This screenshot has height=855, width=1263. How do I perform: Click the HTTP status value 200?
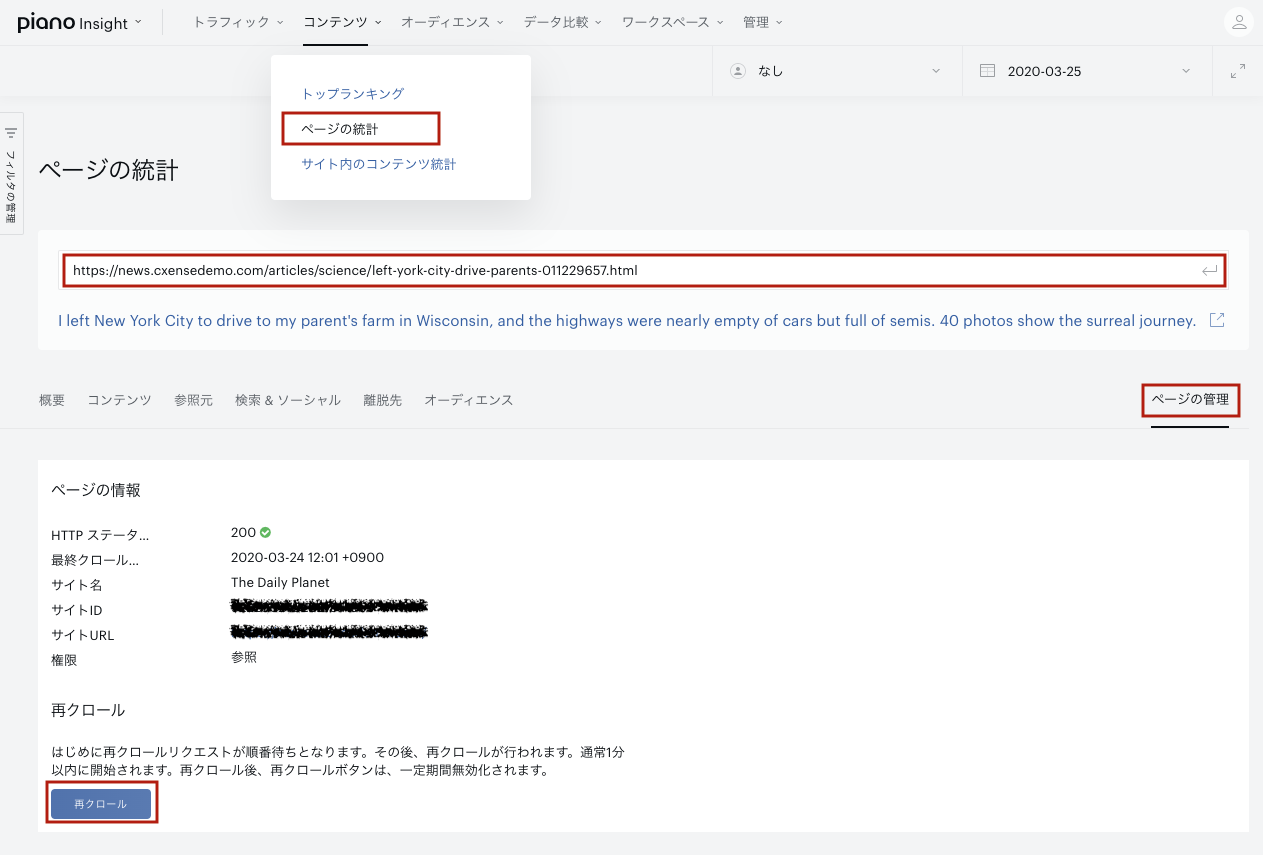pos(243,532)
